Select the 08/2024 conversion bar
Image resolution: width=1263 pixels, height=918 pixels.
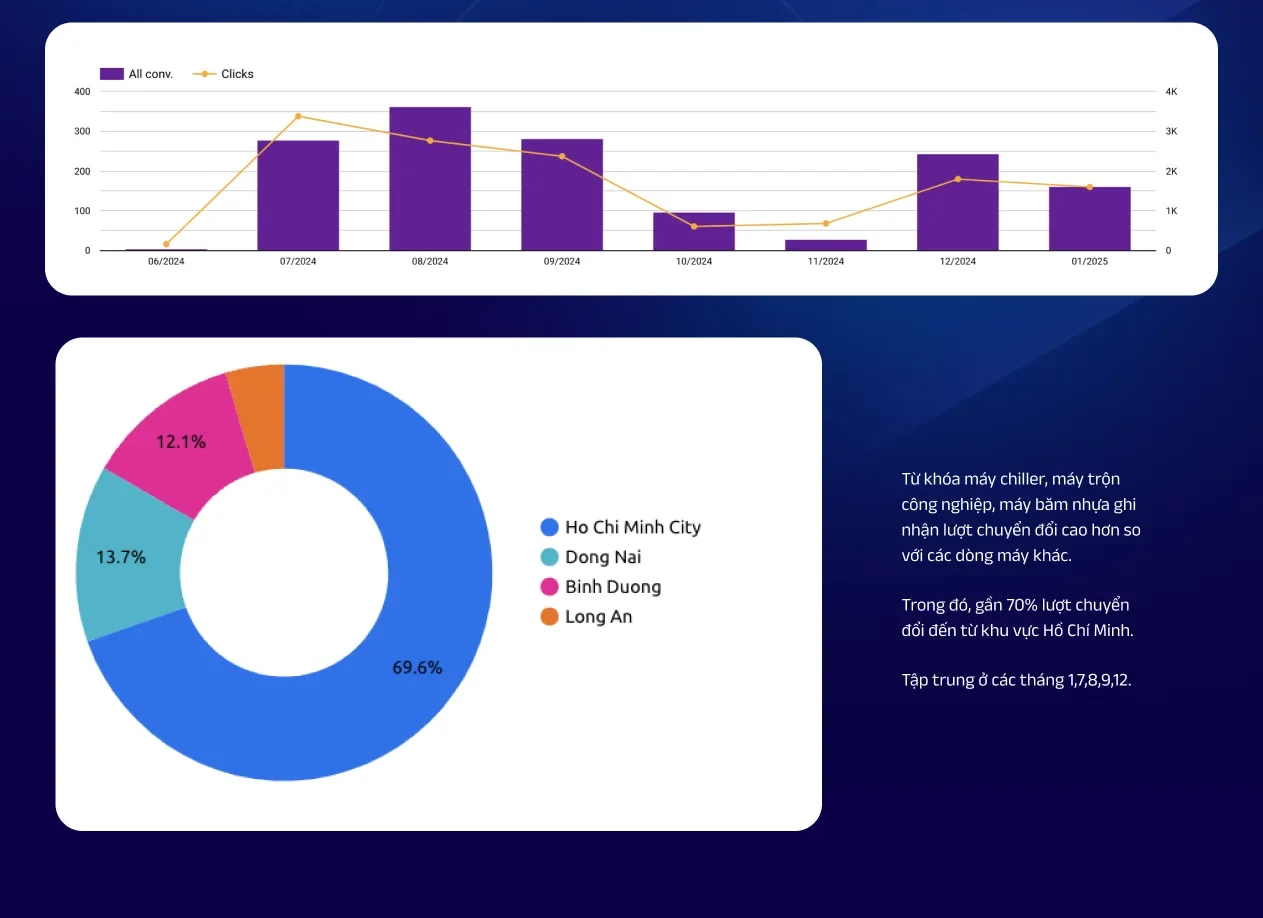click(x=430, y=178)
